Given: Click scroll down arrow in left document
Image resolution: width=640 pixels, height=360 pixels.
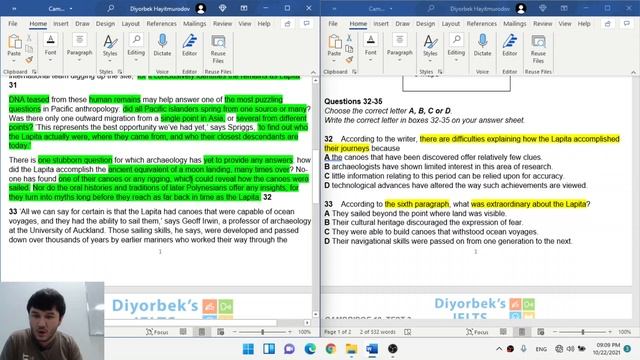Looking at the screenshot, I should tap(316, 314).
